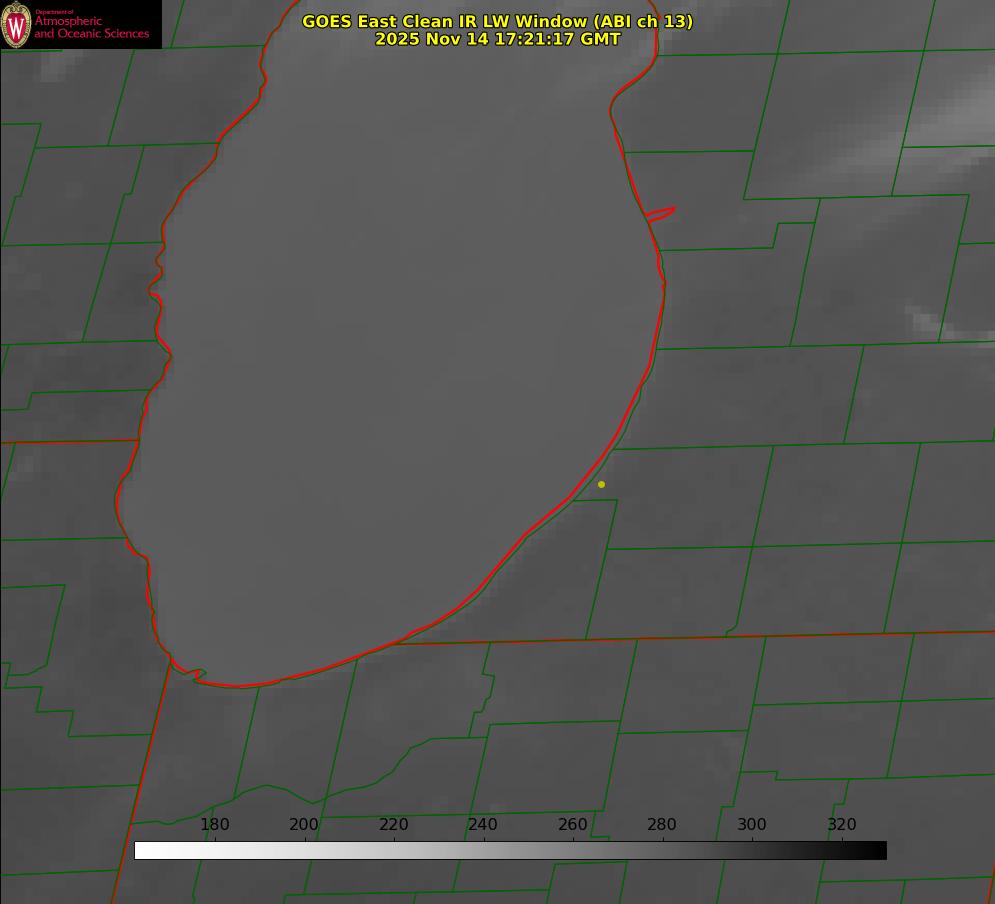Screen dimensions: 995x904
Task: Click the 17:21:17 GMT timestamp line
Action: (497, 40)
